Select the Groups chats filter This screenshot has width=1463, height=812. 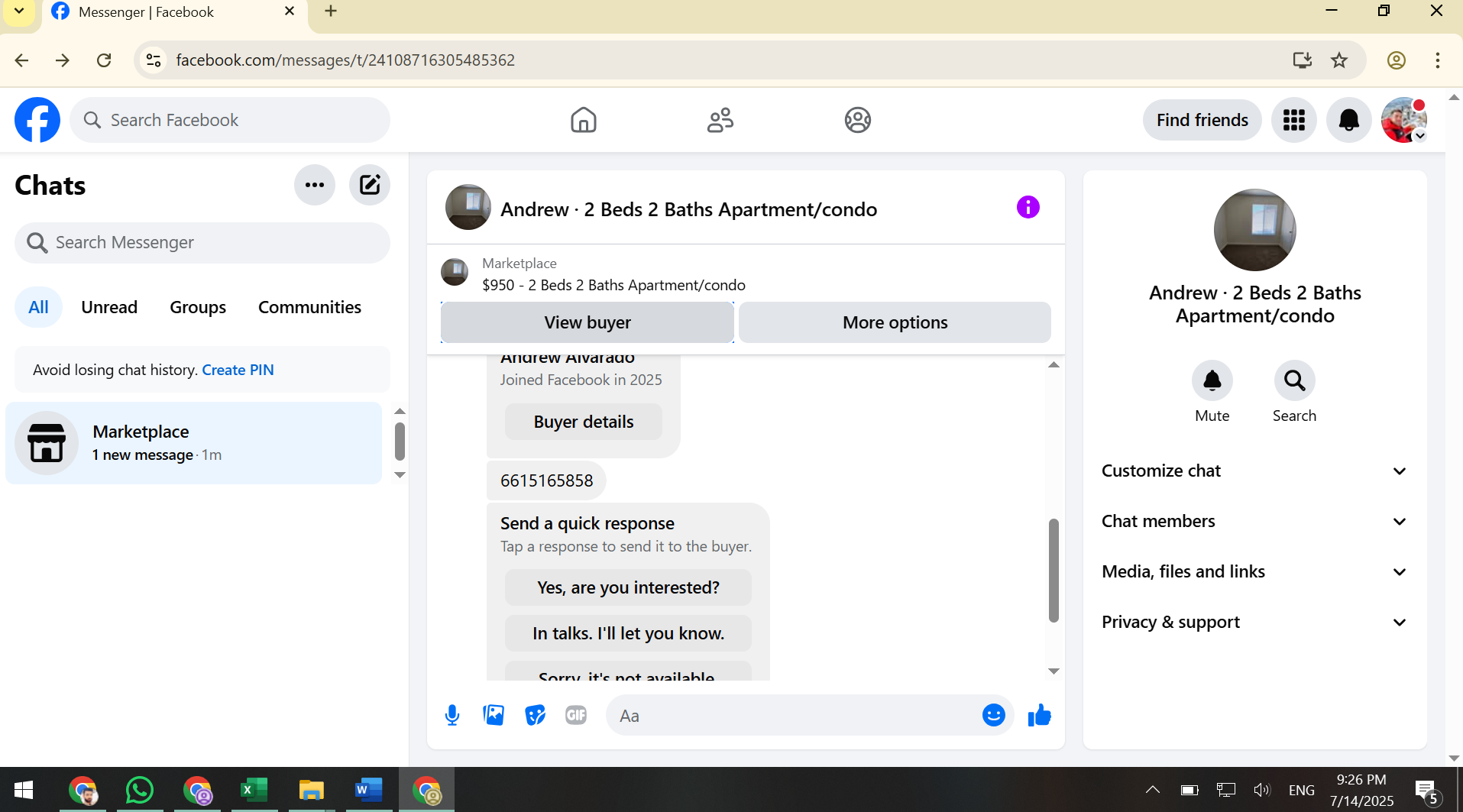198,307
